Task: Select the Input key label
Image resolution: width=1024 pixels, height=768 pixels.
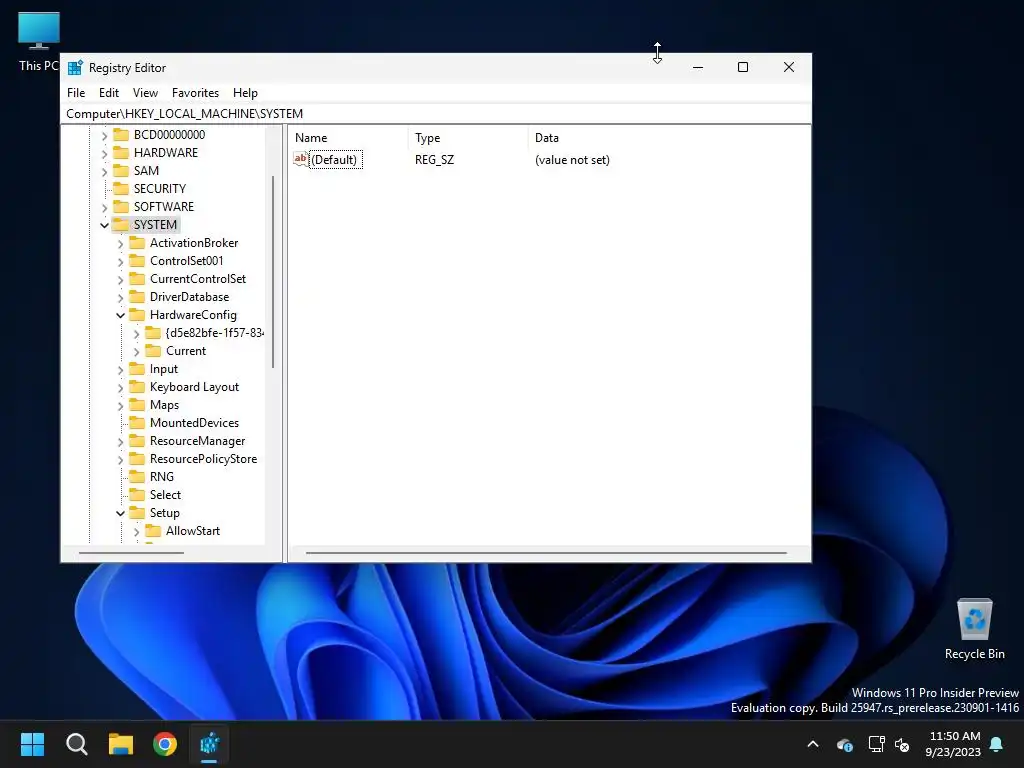Action: tap(163, 369)
